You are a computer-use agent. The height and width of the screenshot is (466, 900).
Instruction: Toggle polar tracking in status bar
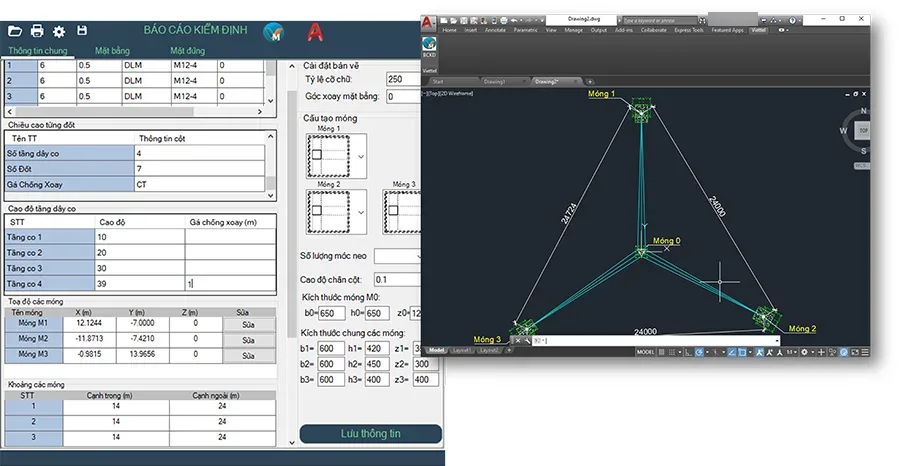[x=699, y=352]
